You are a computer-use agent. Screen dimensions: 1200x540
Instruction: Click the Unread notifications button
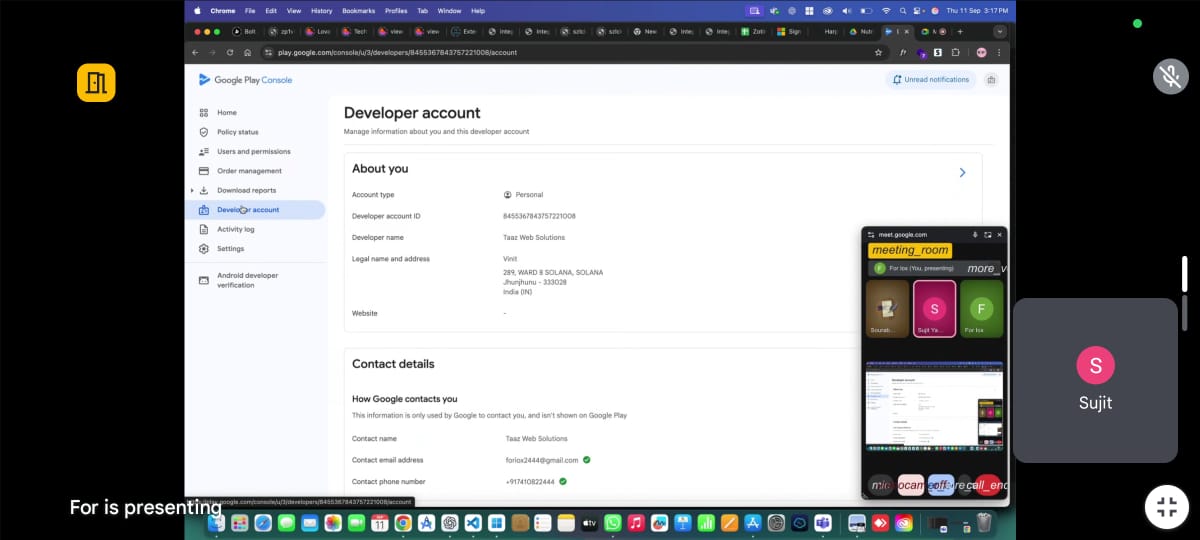(930, 80)
